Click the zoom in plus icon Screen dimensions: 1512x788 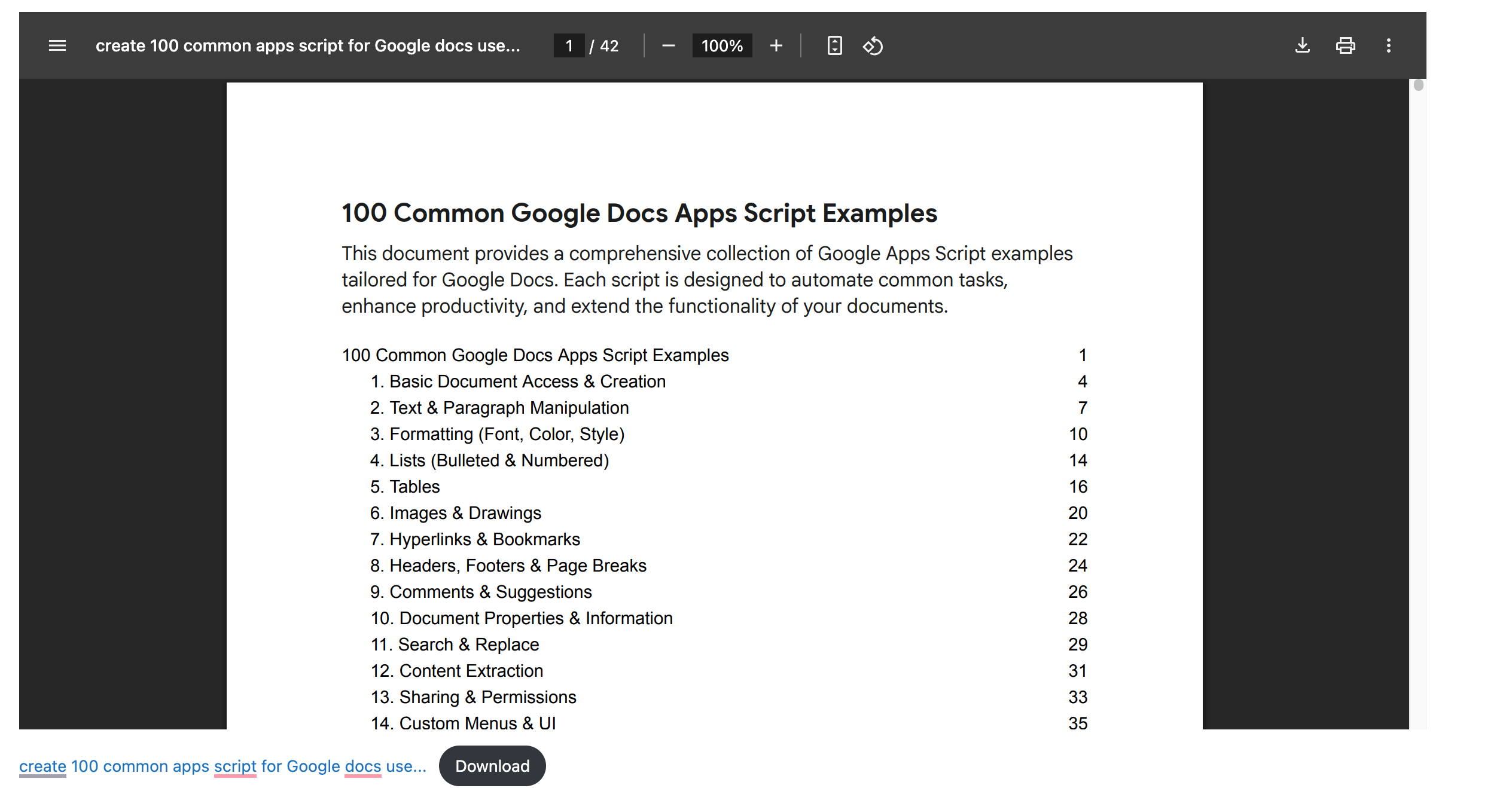click(x=776, y=45)
